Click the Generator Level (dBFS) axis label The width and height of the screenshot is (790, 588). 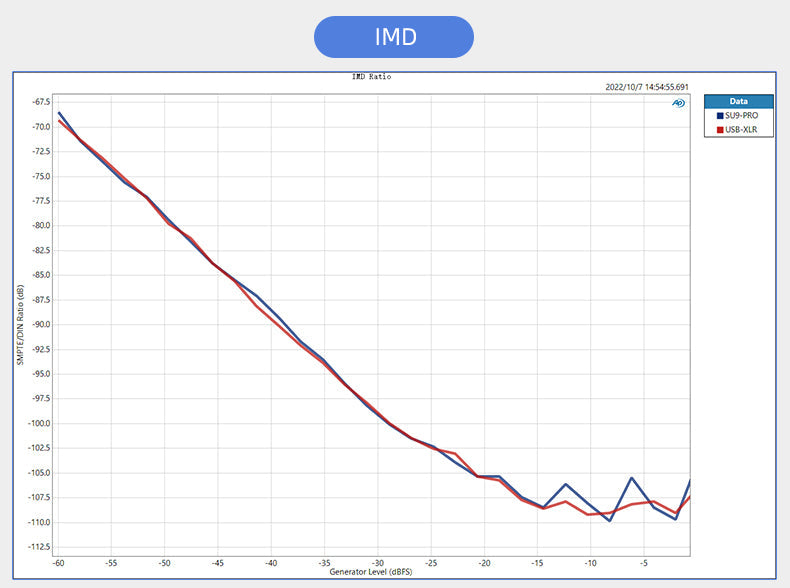[370, 571]
